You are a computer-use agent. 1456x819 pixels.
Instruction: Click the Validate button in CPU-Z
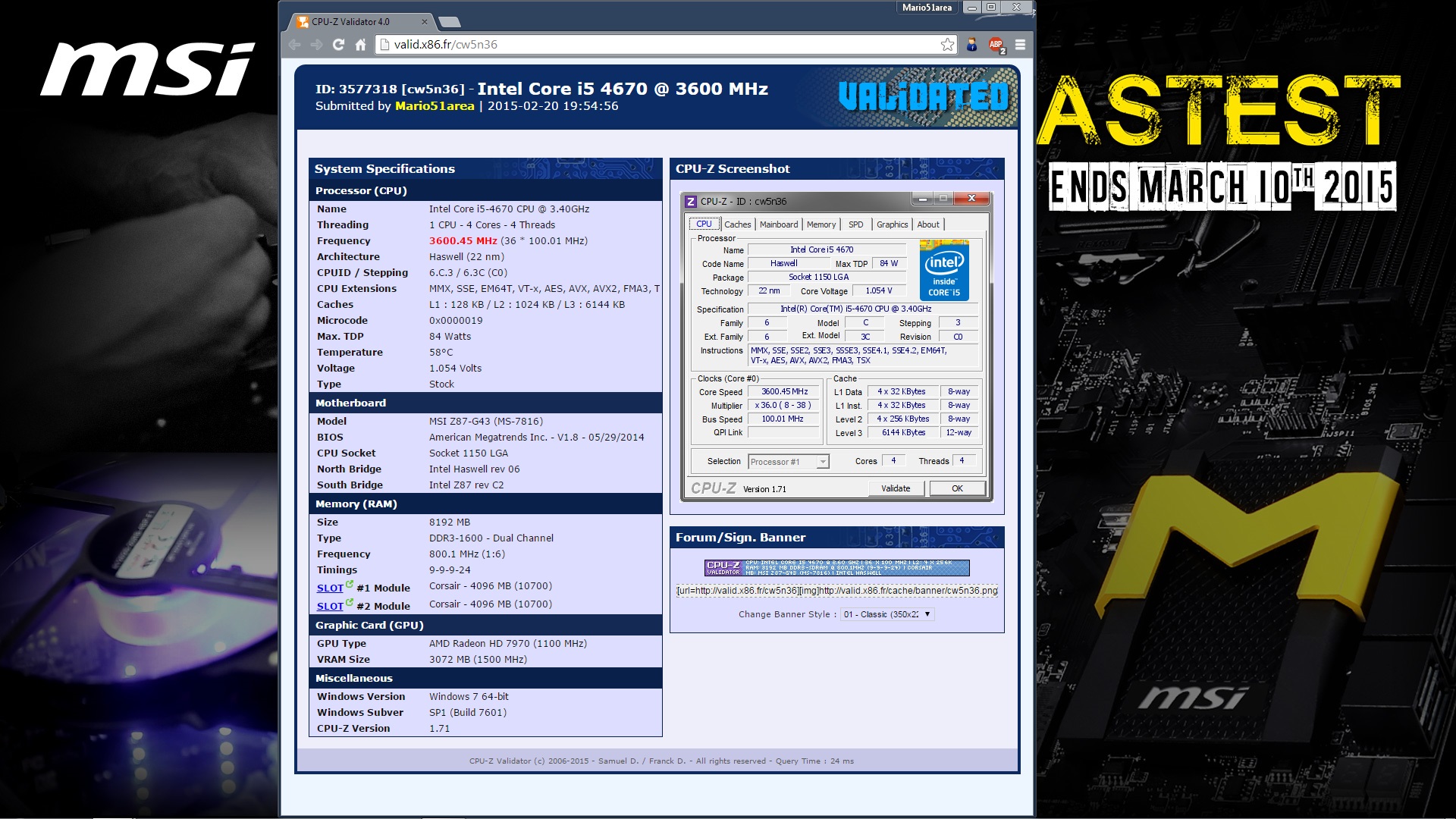point(896,488)
